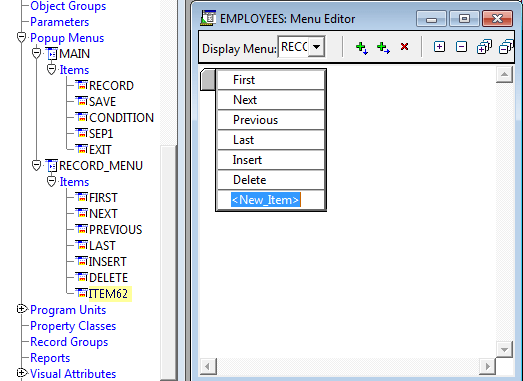523x381 pixels.
Task: Click the gray menu handle tab
Action: tap(208, 80)
